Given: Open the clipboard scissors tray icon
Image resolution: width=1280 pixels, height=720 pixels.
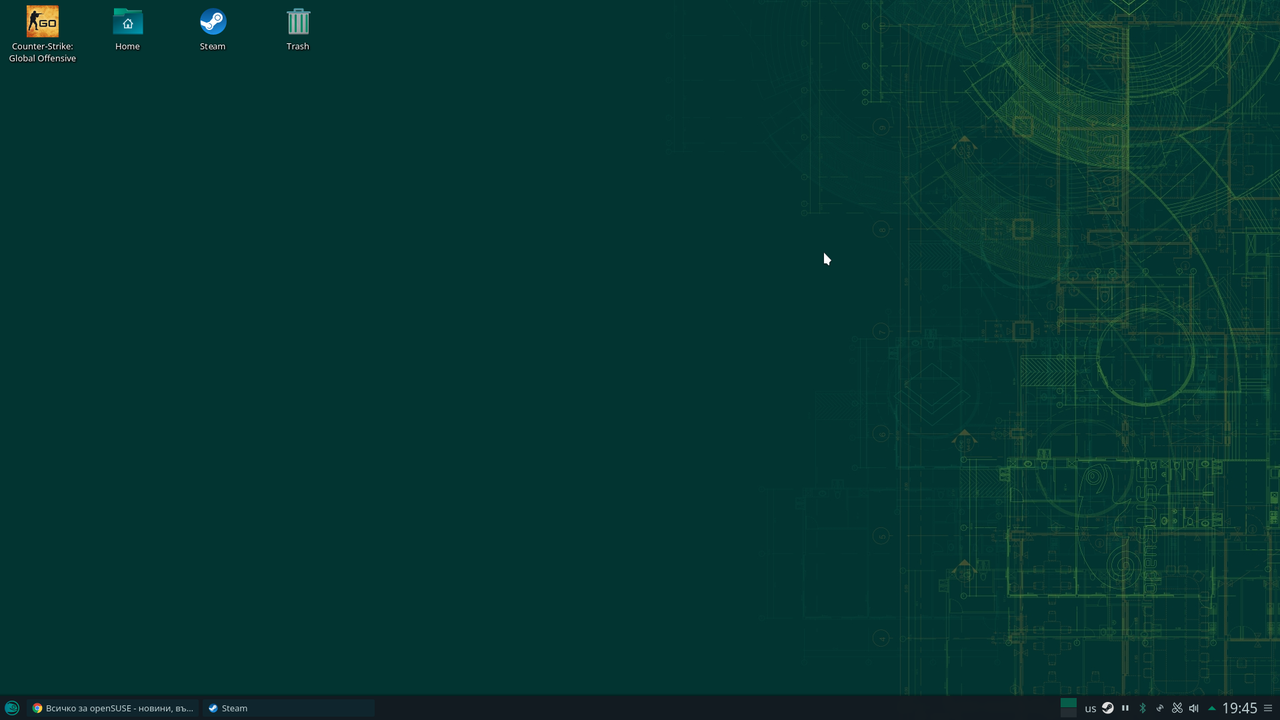Looking at the screenshot, I should [x=1177, y=708].
